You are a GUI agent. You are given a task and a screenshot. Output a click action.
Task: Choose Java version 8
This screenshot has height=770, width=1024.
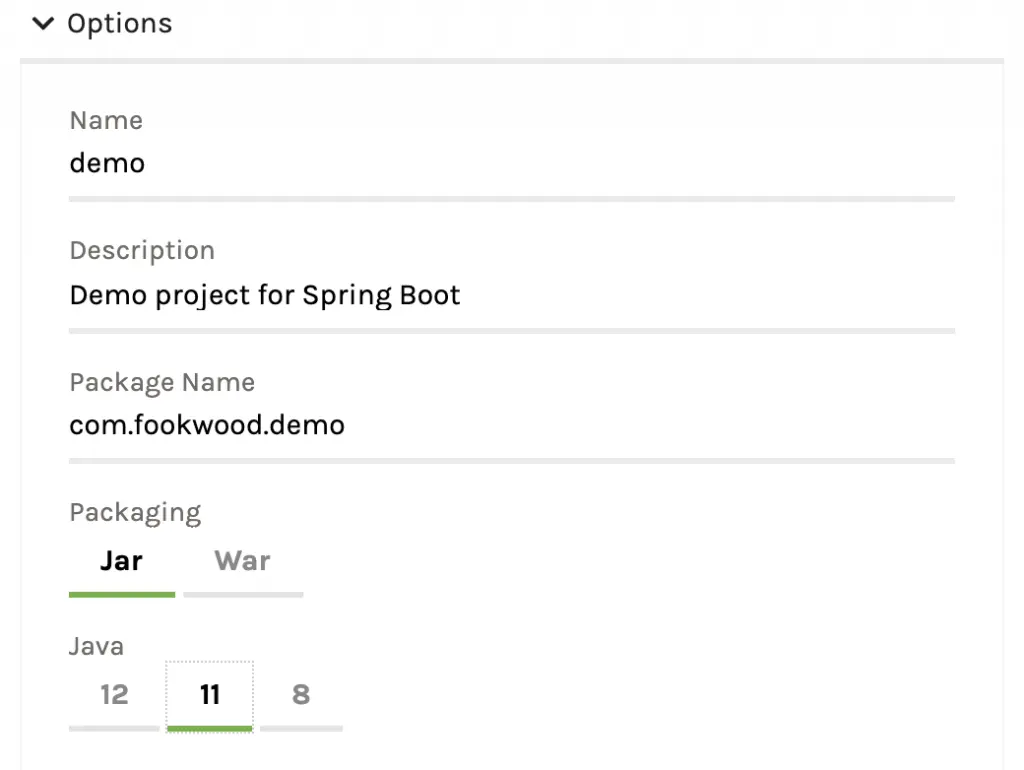(x=300, y=694)
